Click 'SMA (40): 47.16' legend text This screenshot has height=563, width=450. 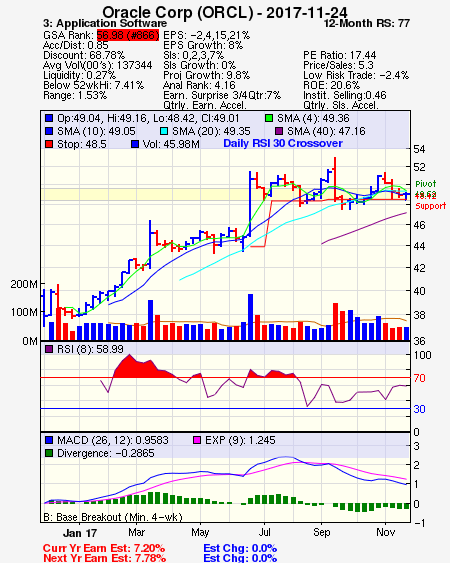click(326, 131)
